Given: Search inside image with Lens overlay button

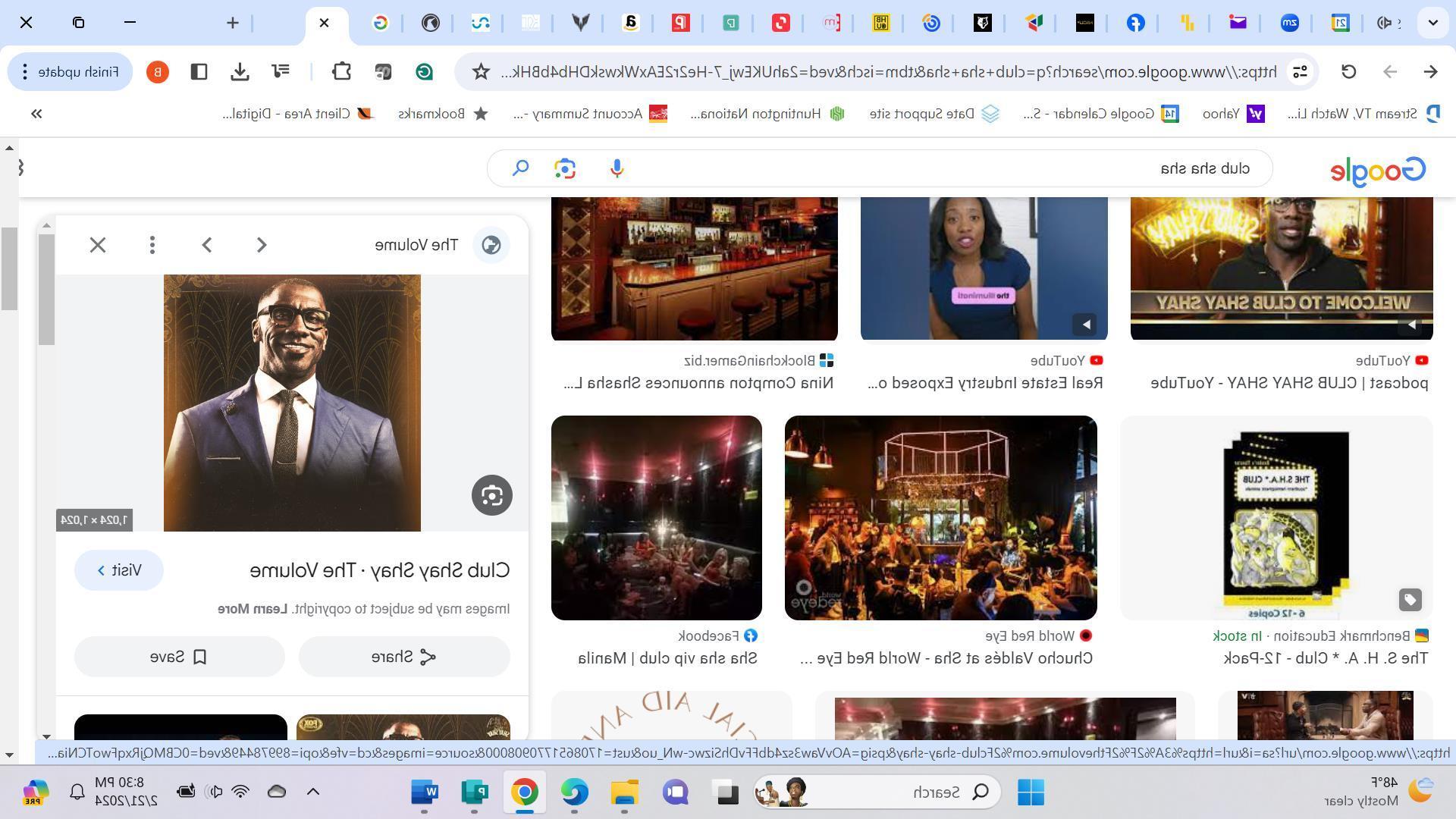Looking at the screenshot, I should (491, 495).
